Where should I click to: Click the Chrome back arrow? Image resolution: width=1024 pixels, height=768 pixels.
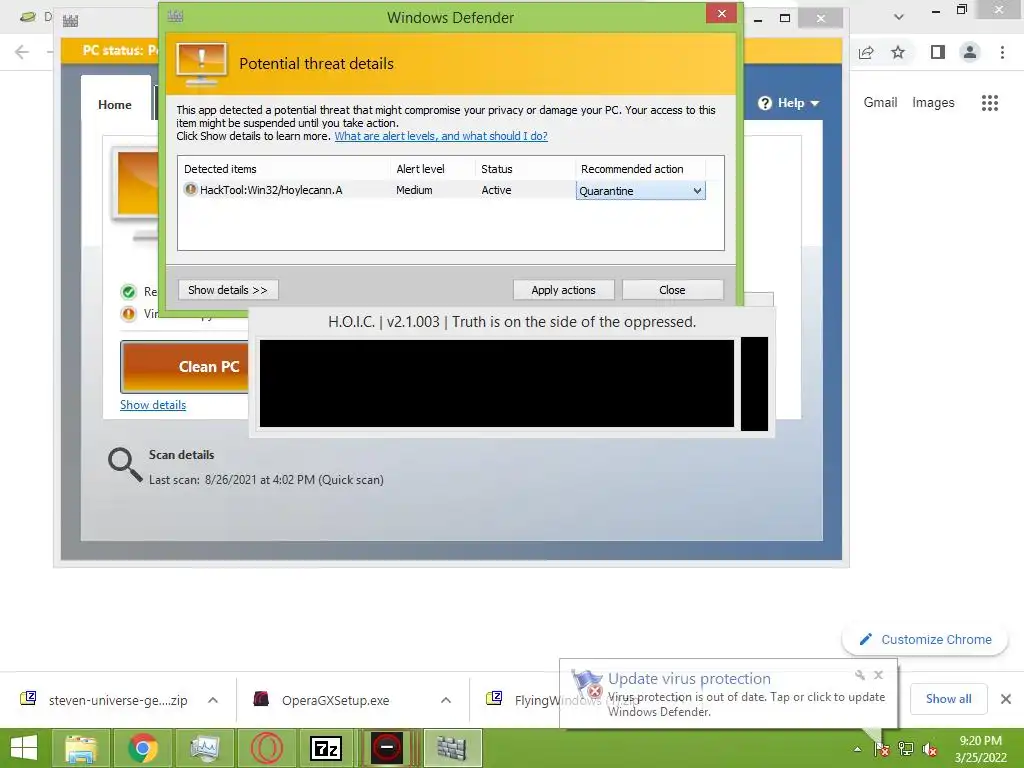(22, 52)
